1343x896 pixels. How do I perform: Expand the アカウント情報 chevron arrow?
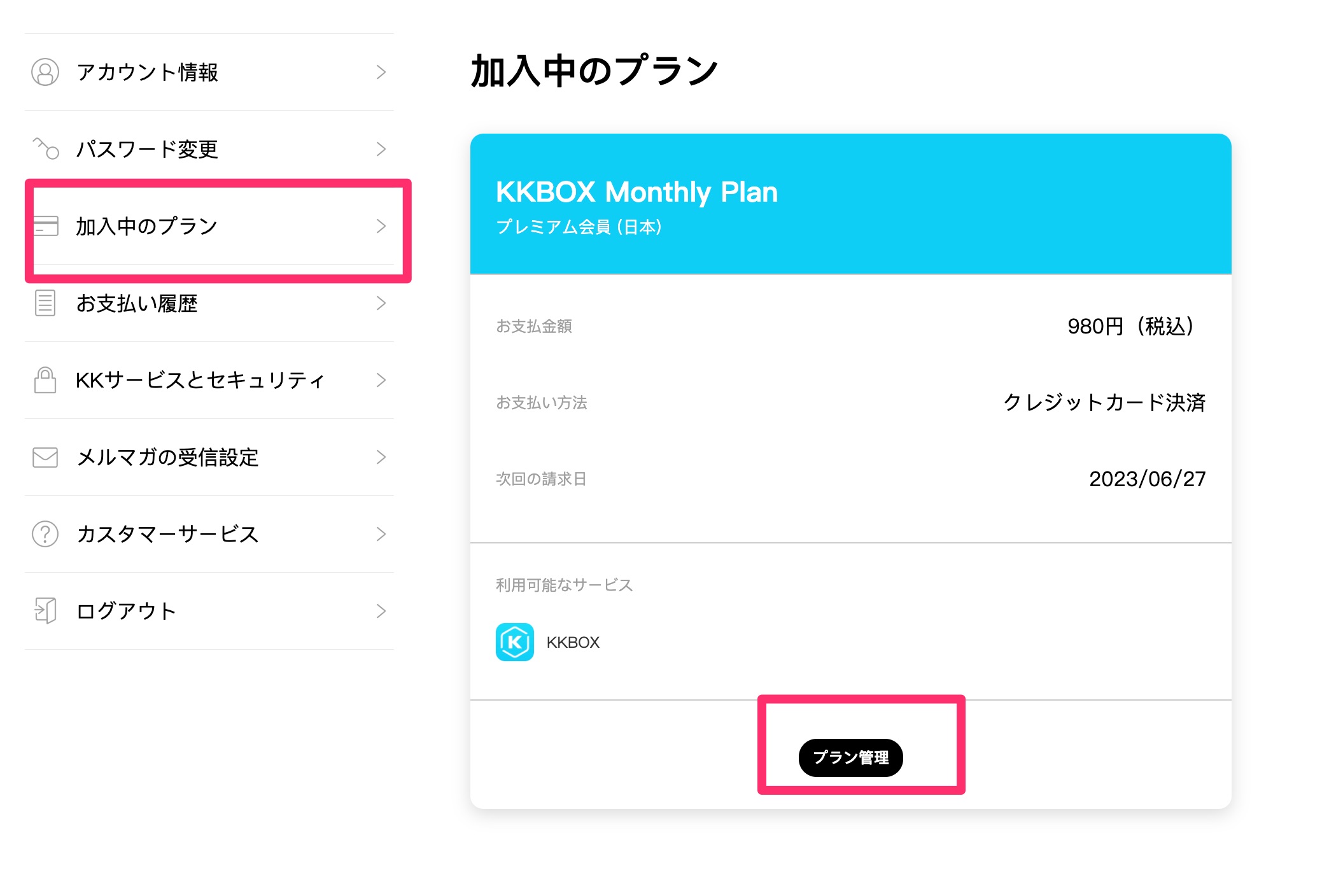click(381, 73)
